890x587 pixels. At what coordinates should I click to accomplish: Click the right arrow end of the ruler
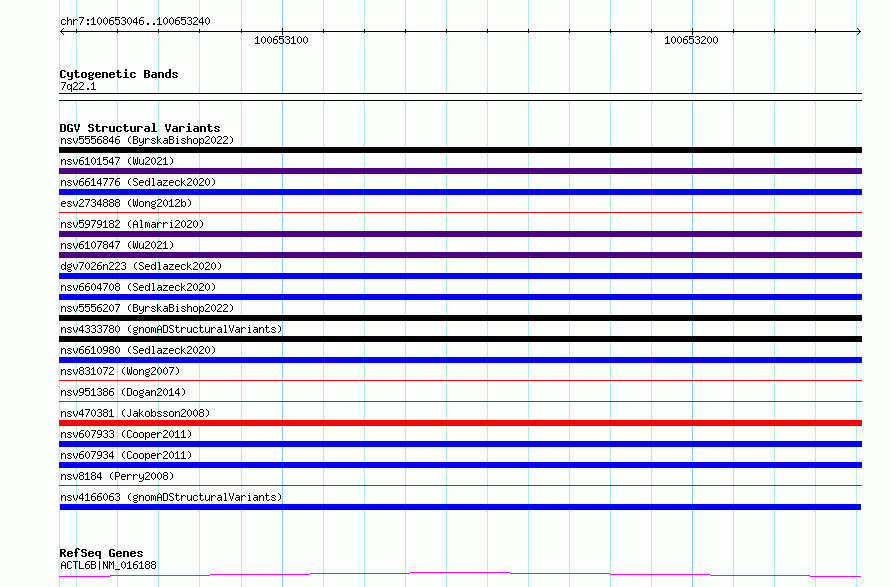coord(859,31)
